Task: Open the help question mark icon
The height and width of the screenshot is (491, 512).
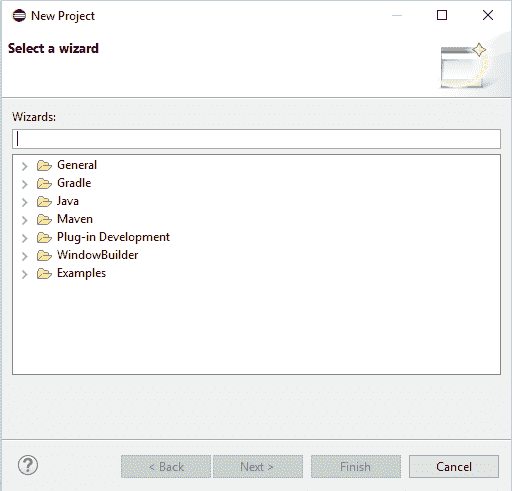Action: 28,465
